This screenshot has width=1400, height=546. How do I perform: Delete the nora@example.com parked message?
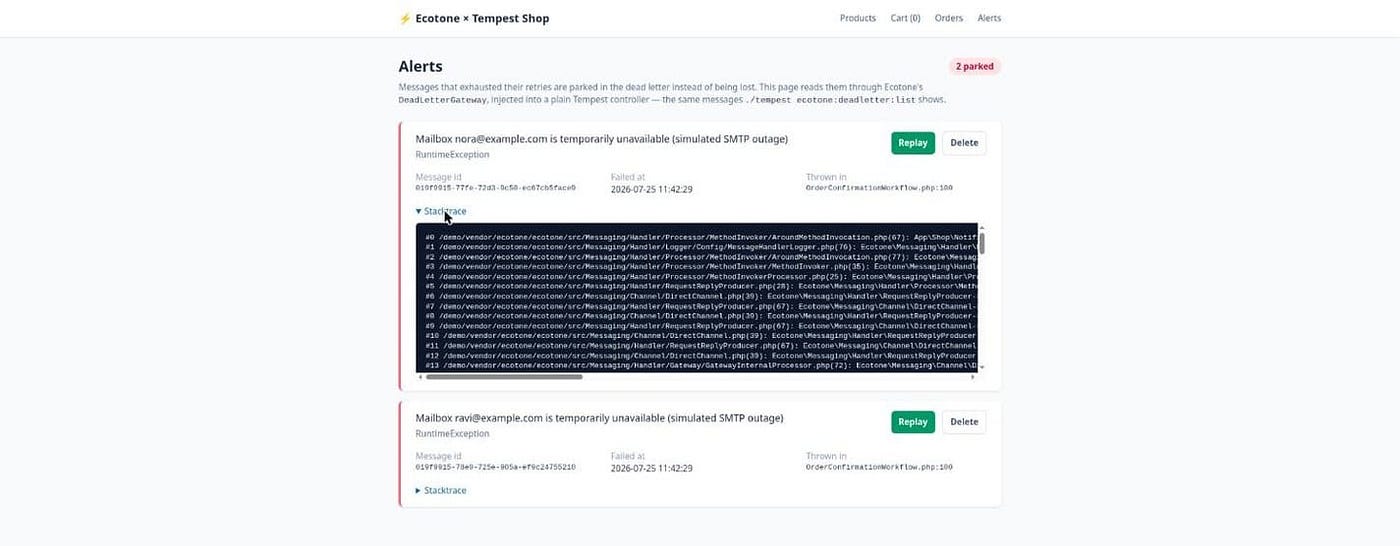(x=964, y=143)
